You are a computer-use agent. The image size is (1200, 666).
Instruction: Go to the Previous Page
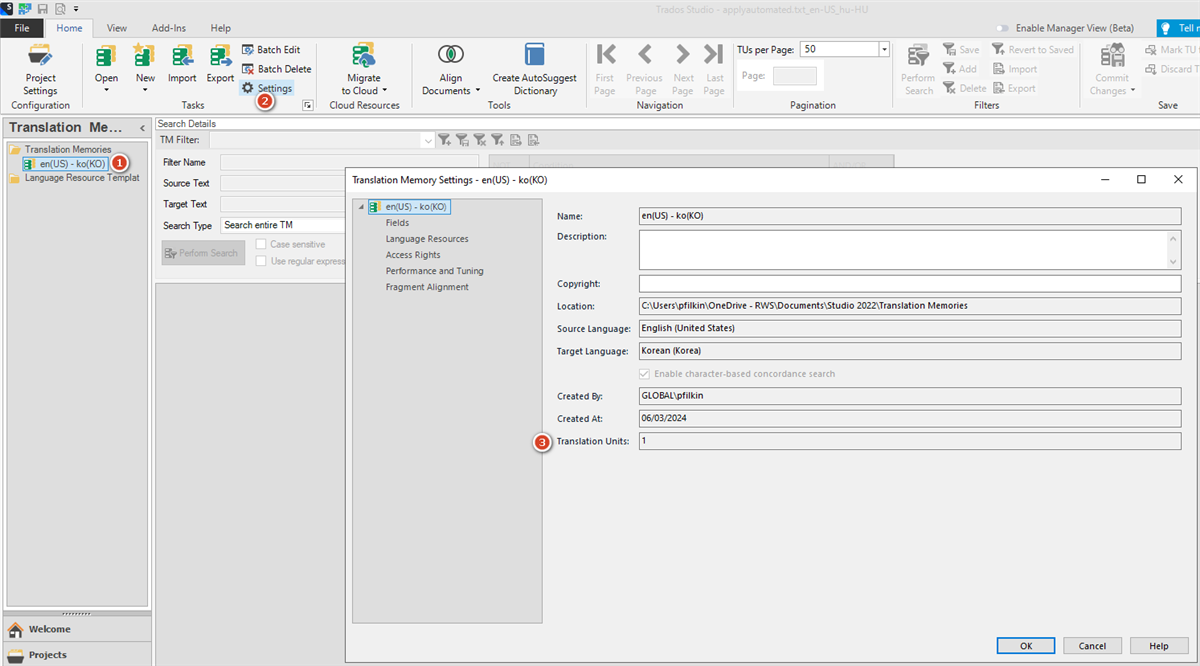click(x=644, y=69)
